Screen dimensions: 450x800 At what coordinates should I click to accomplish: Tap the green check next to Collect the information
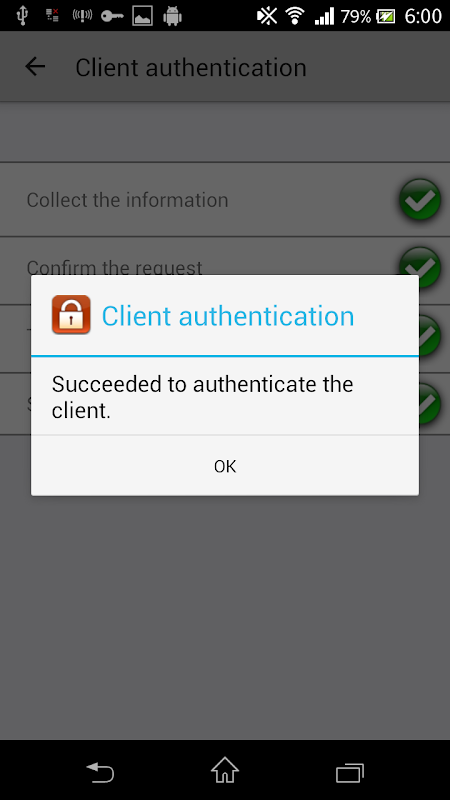[419, 199]
